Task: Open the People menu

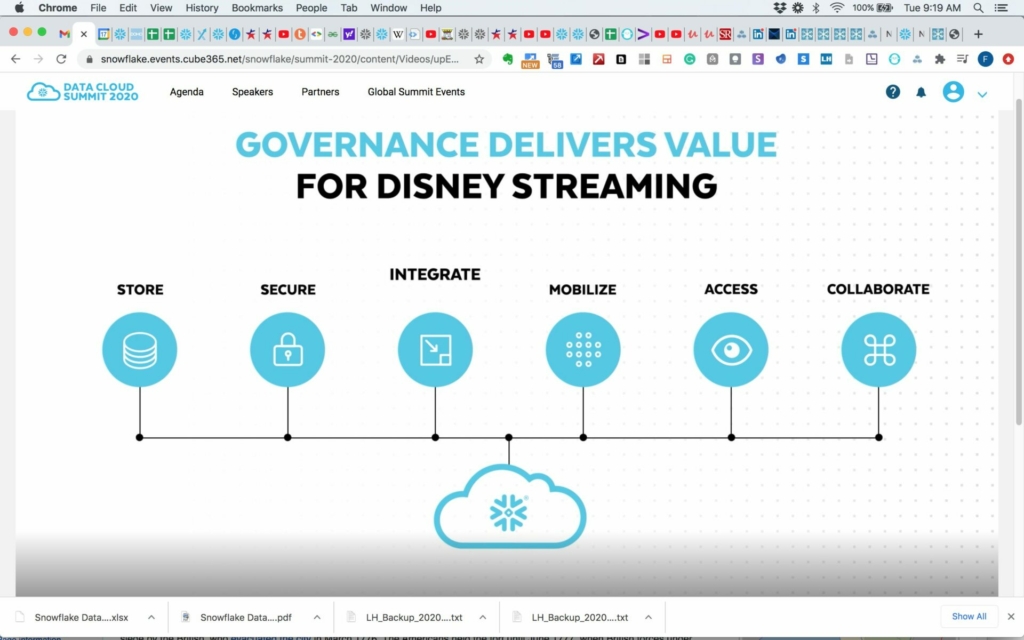Action: [312, 8]
